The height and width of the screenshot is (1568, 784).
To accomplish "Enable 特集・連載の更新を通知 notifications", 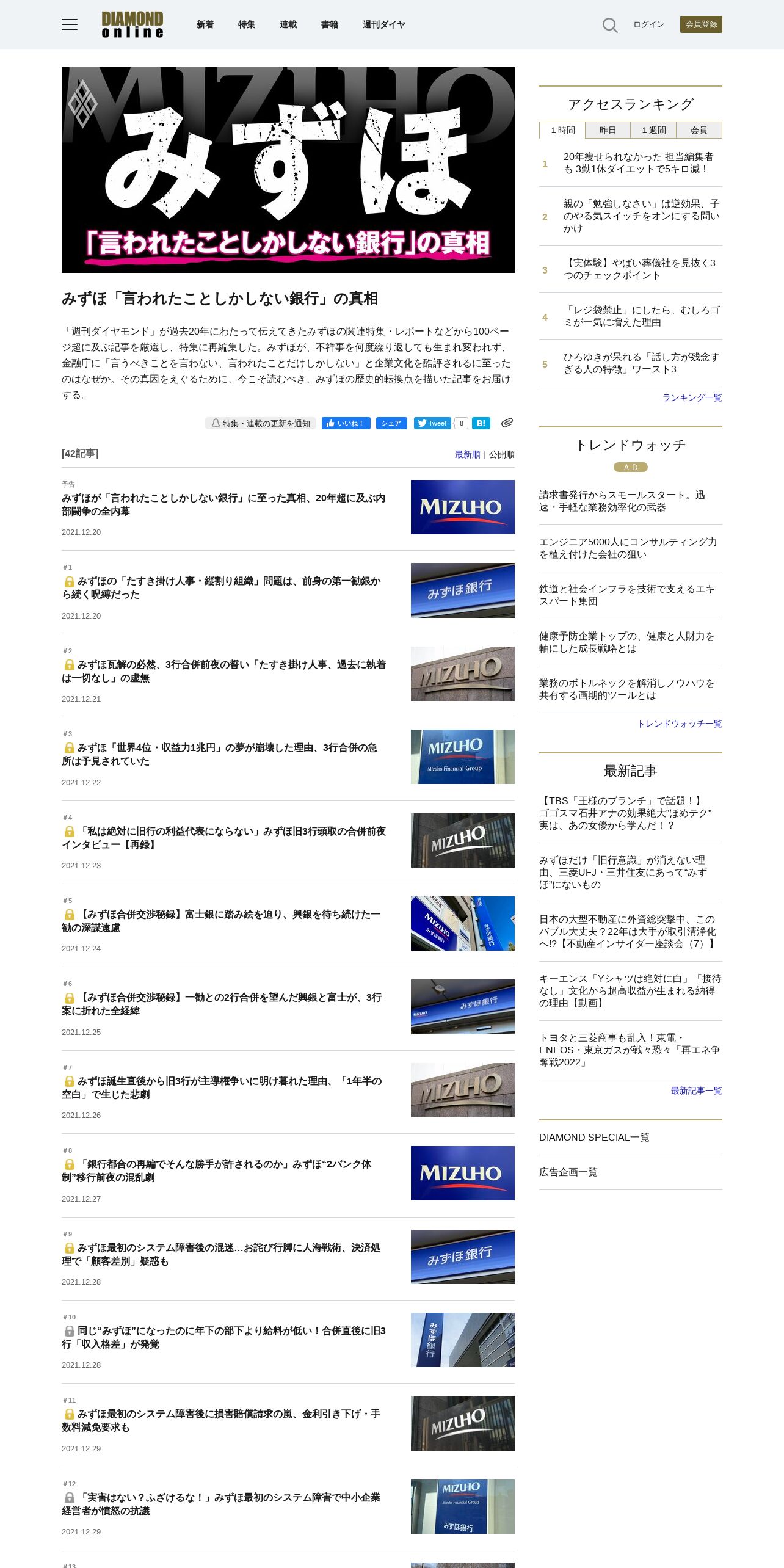I will [x=260, y=423].
